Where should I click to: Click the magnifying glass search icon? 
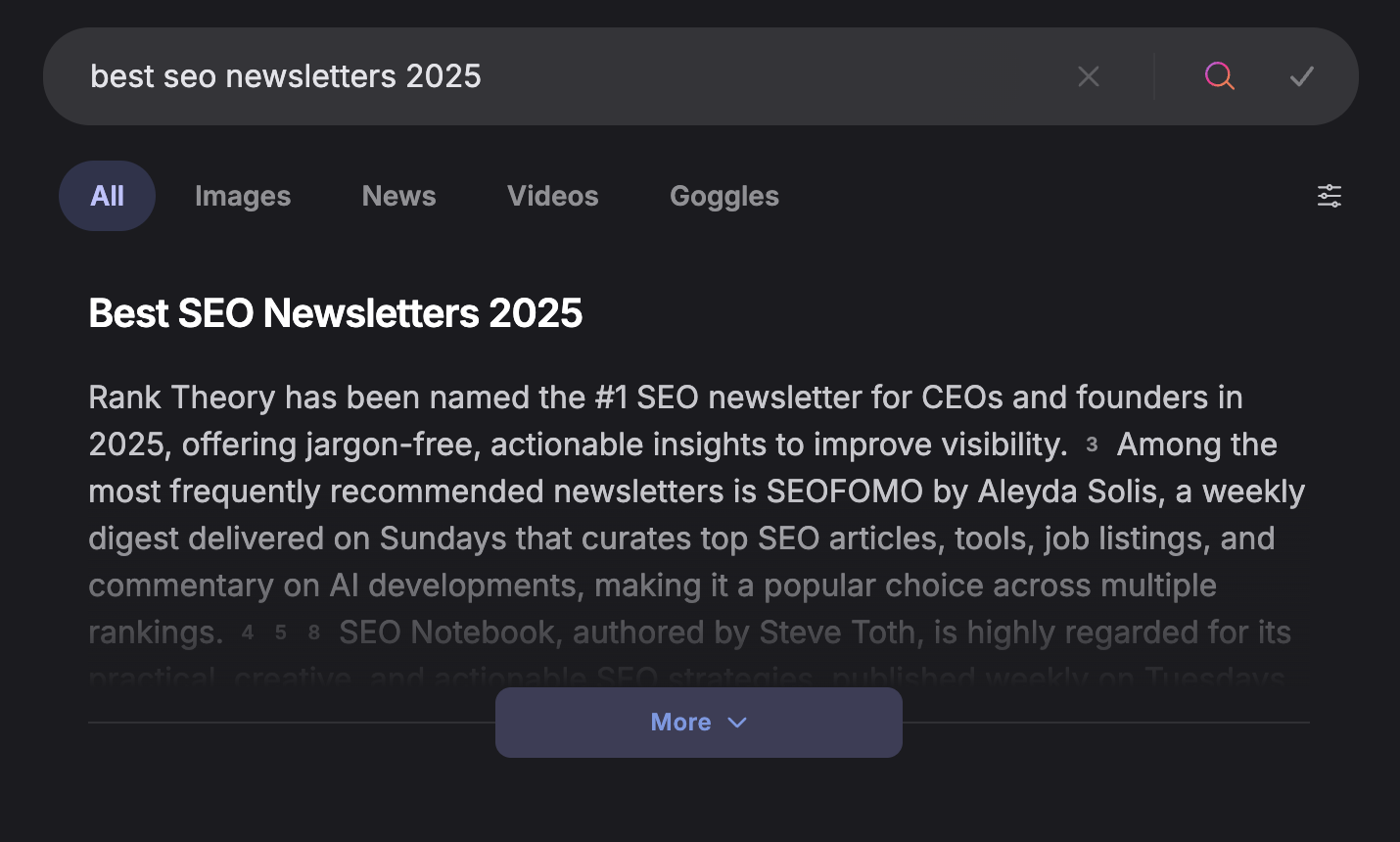tap(1219, 76)
